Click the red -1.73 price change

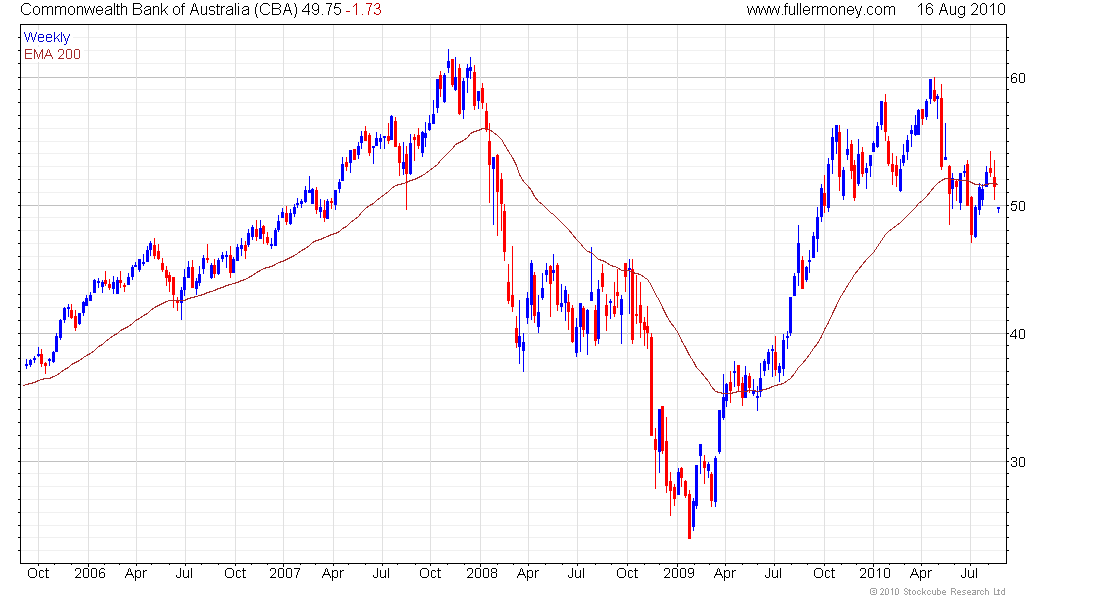click(363, 10)
